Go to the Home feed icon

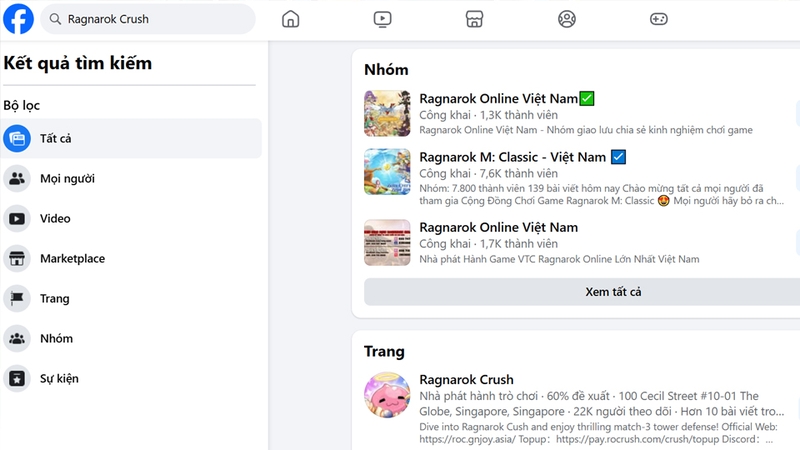[x=290, y=19]
